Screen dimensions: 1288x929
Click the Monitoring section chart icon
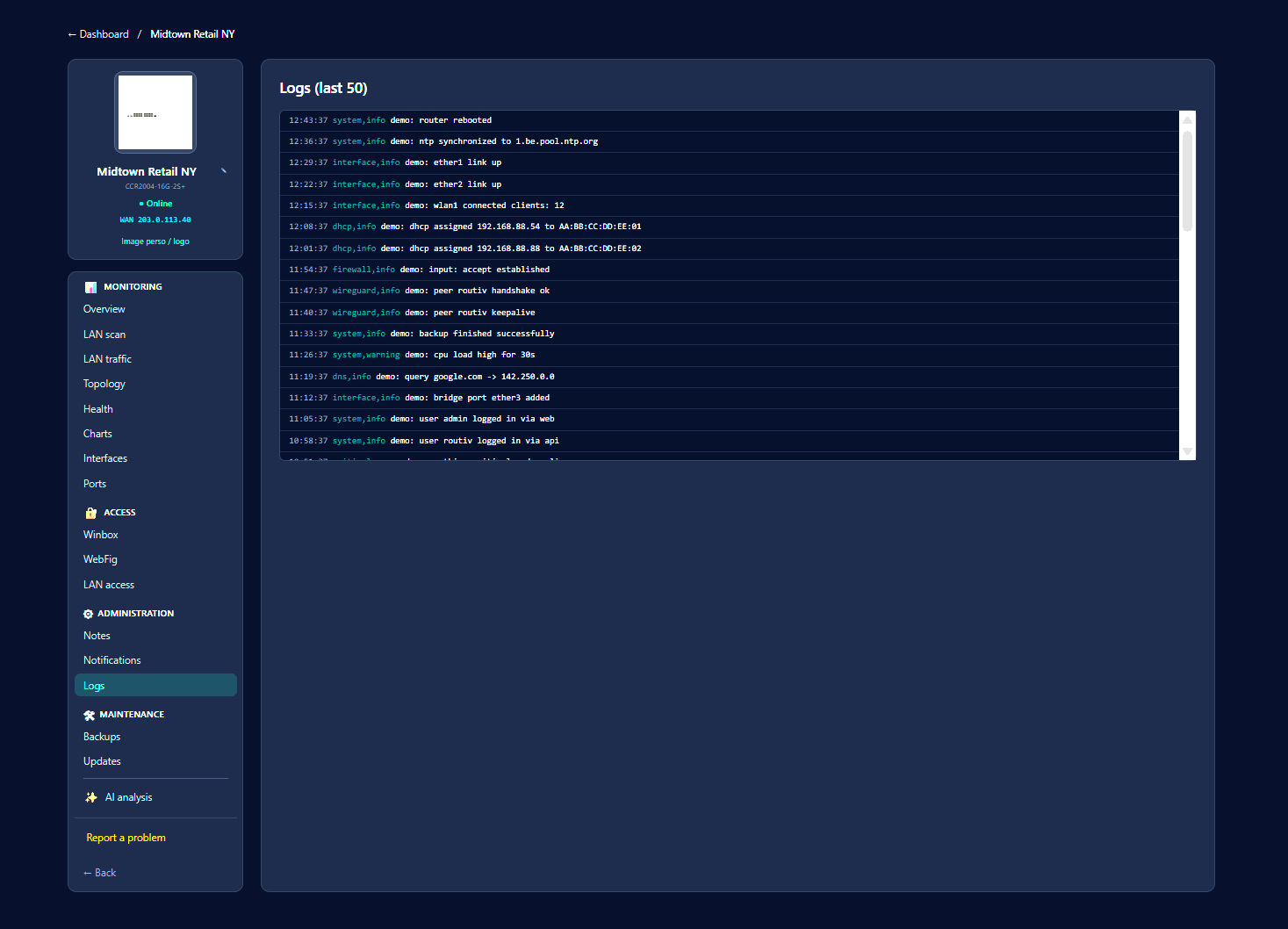90,287
